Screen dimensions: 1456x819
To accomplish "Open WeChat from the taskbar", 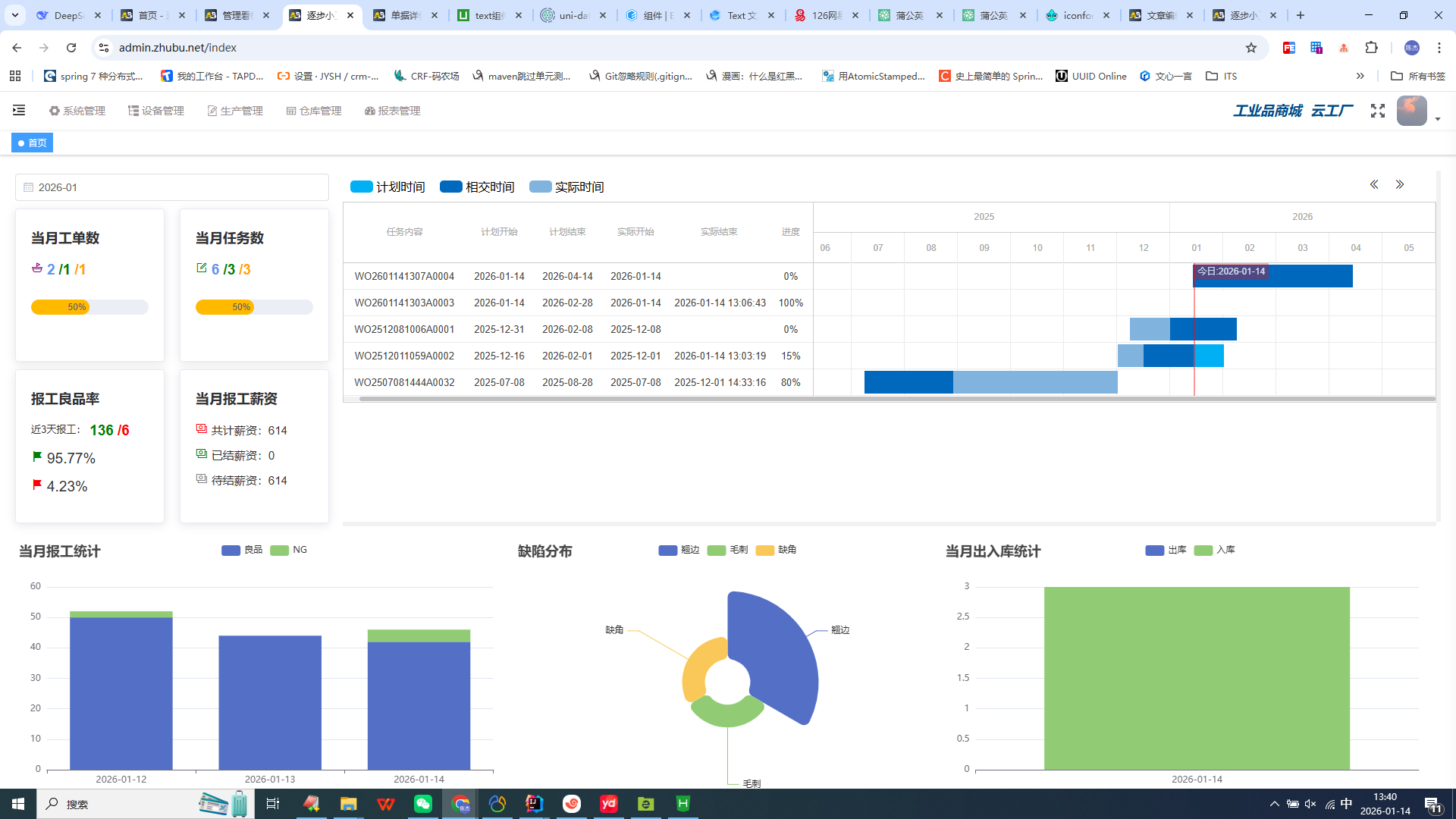I will (x=422, y=804).
